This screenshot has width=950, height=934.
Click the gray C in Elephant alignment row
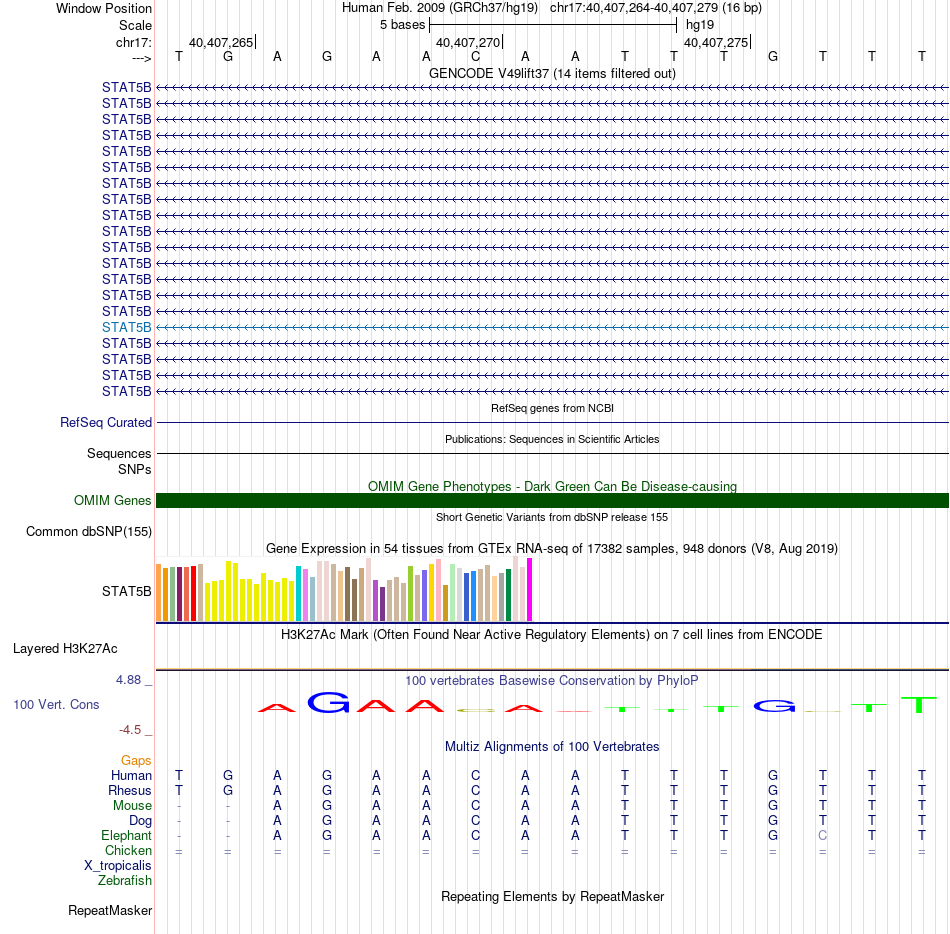822,835
